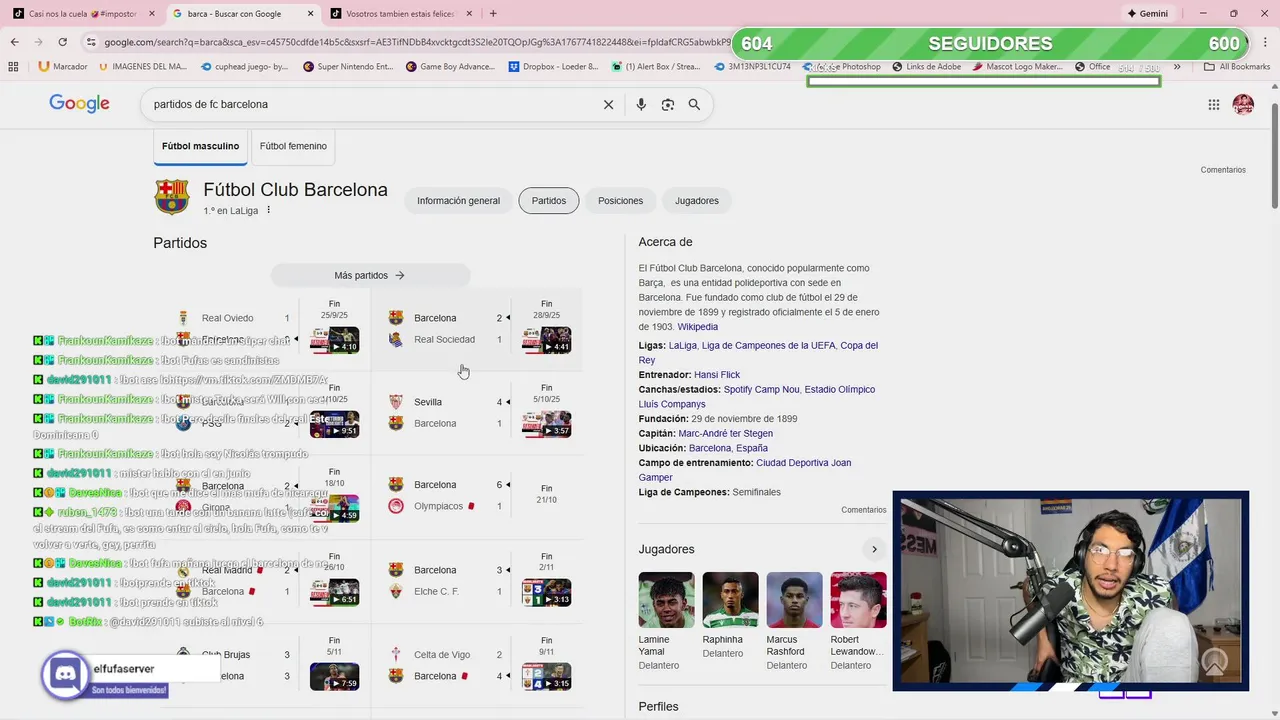Play Celta de Vigo vs Barcelona highlight

click(547, 676)
